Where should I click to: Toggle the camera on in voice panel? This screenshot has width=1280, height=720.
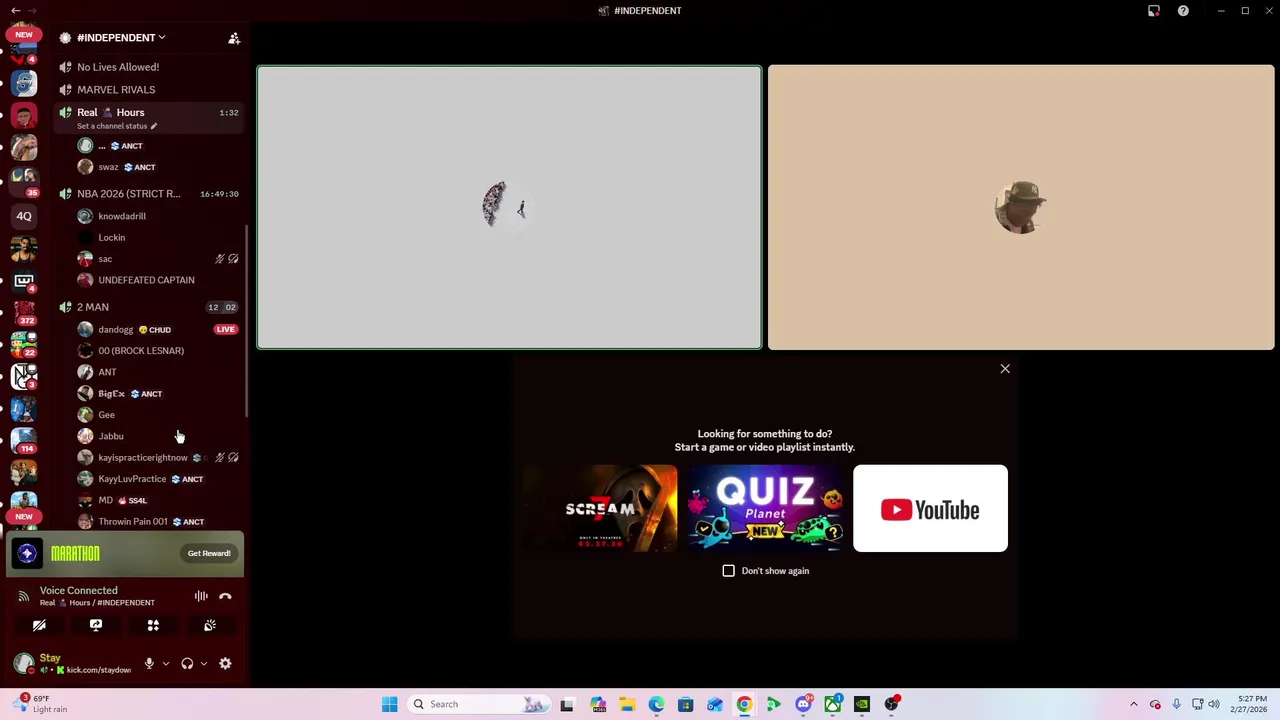coord(39,625)
